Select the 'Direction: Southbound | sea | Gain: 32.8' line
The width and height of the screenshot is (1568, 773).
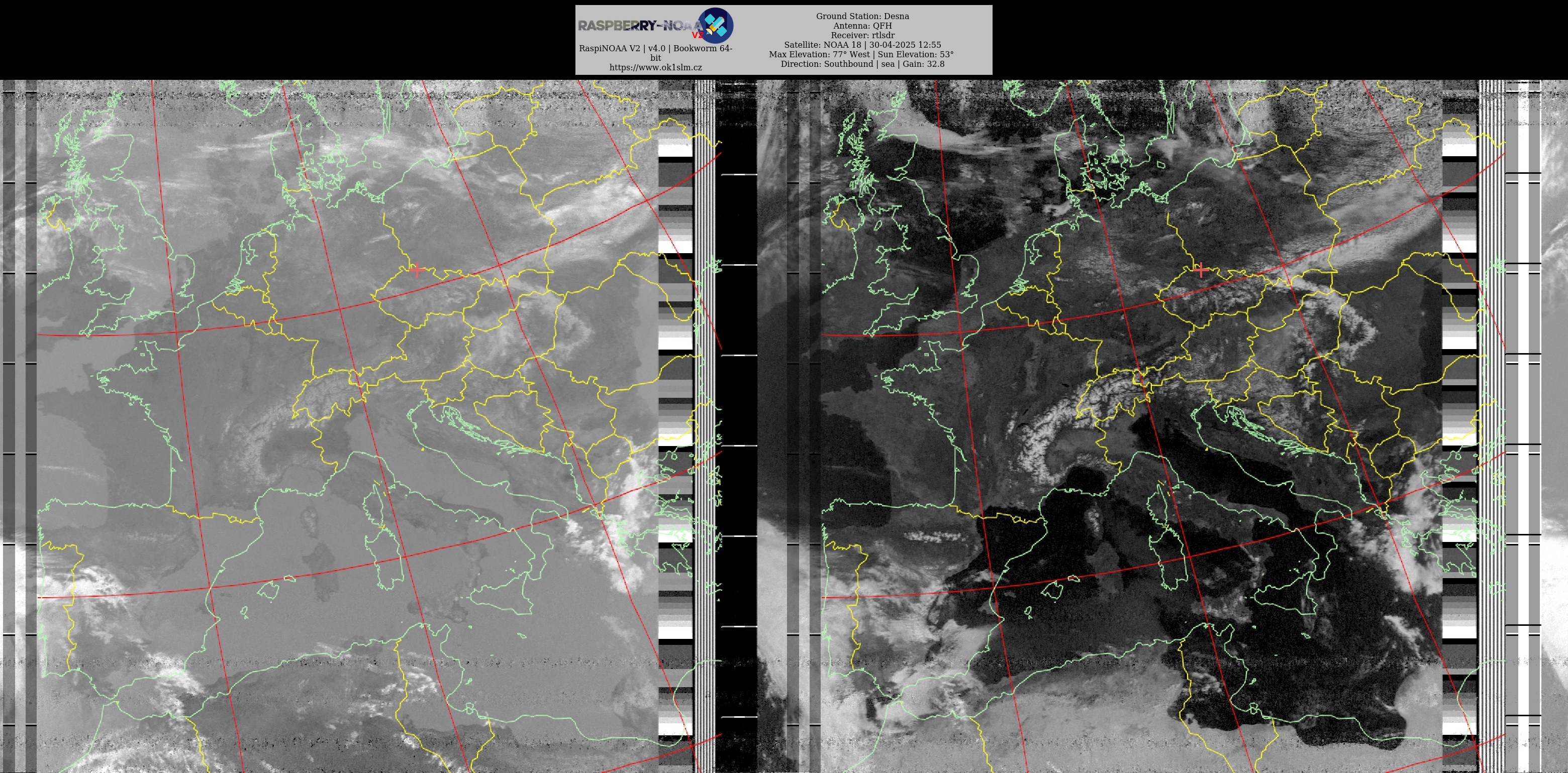pos(862,64)
